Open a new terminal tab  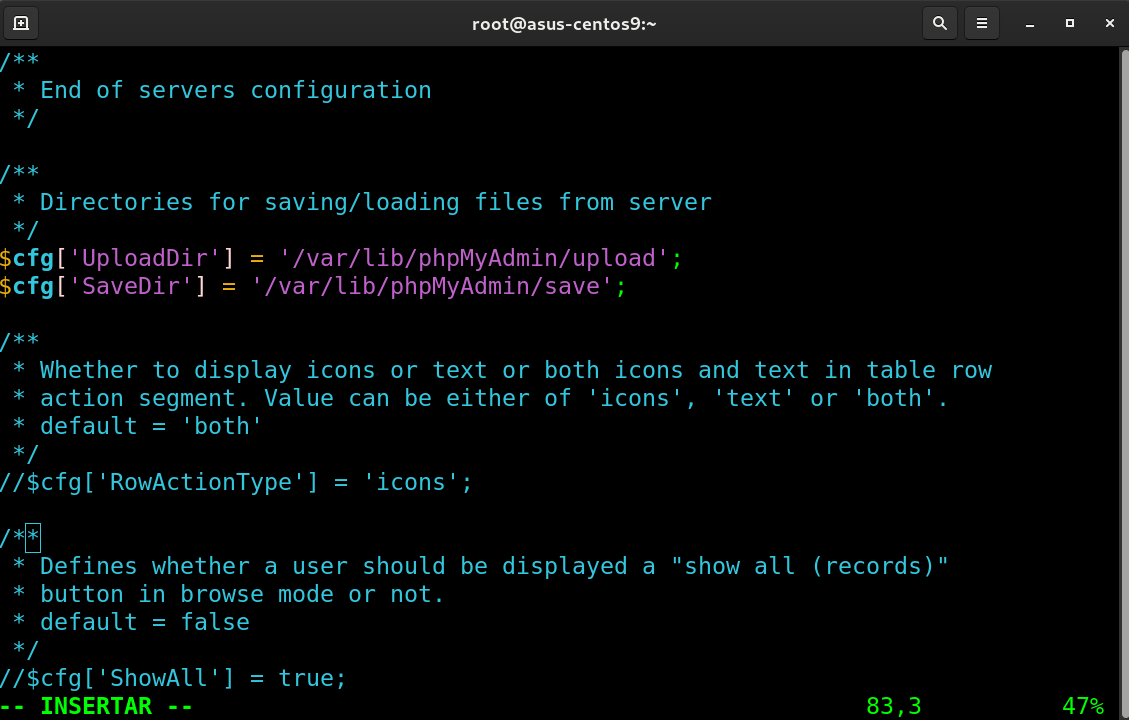point(22,23)
